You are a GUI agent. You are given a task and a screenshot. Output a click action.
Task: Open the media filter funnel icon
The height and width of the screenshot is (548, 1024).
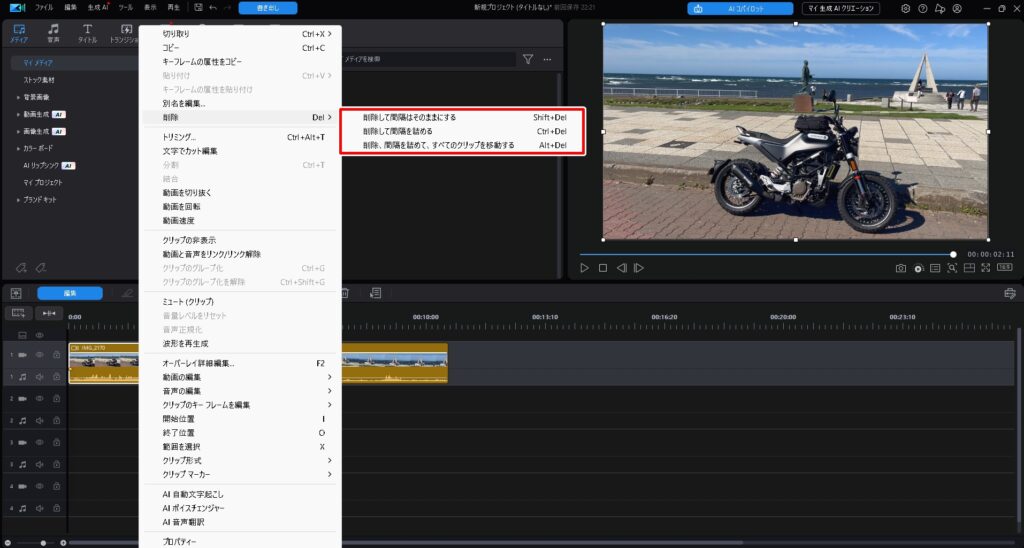point(528,59)
